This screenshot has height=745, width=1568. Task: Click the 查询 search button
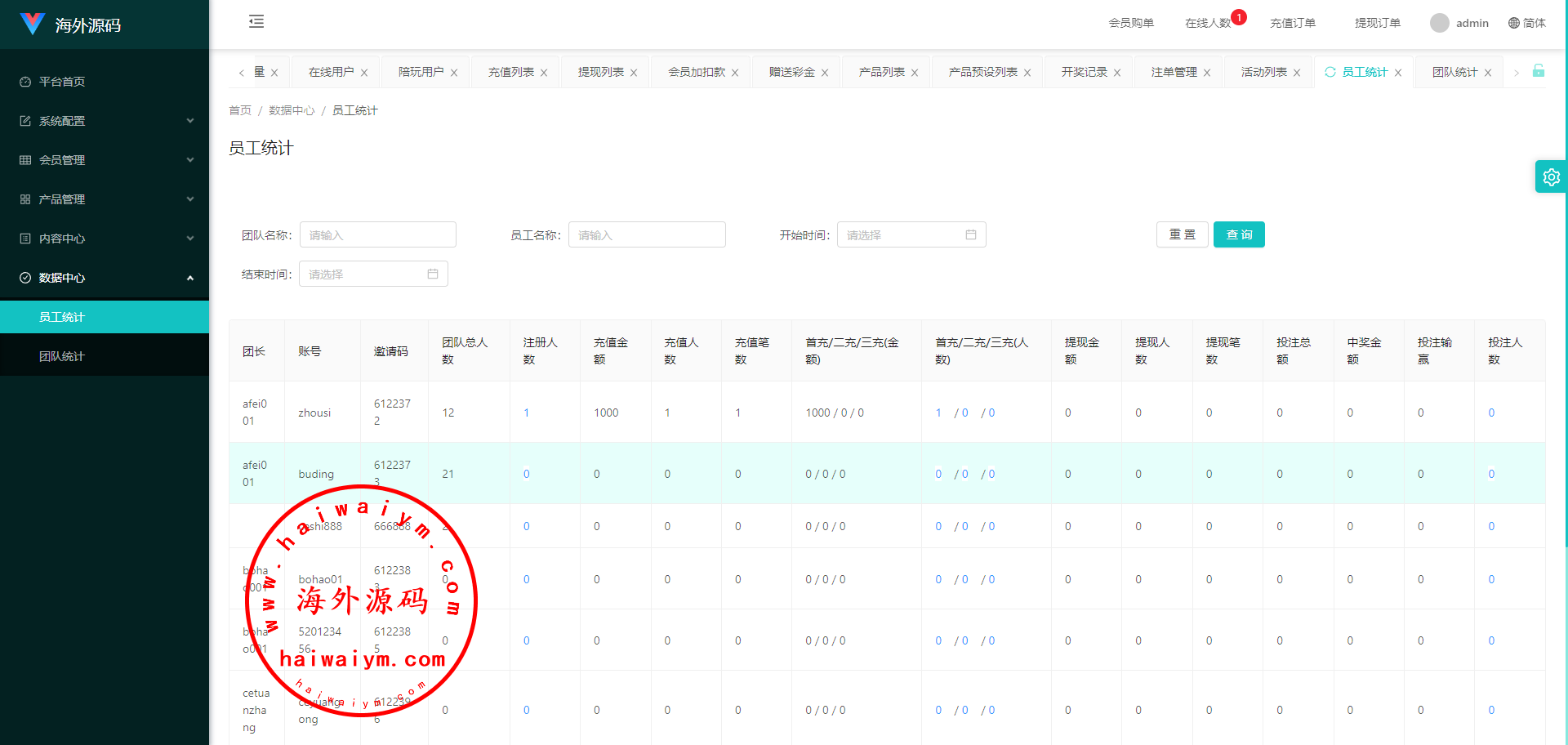point(1238,234)
